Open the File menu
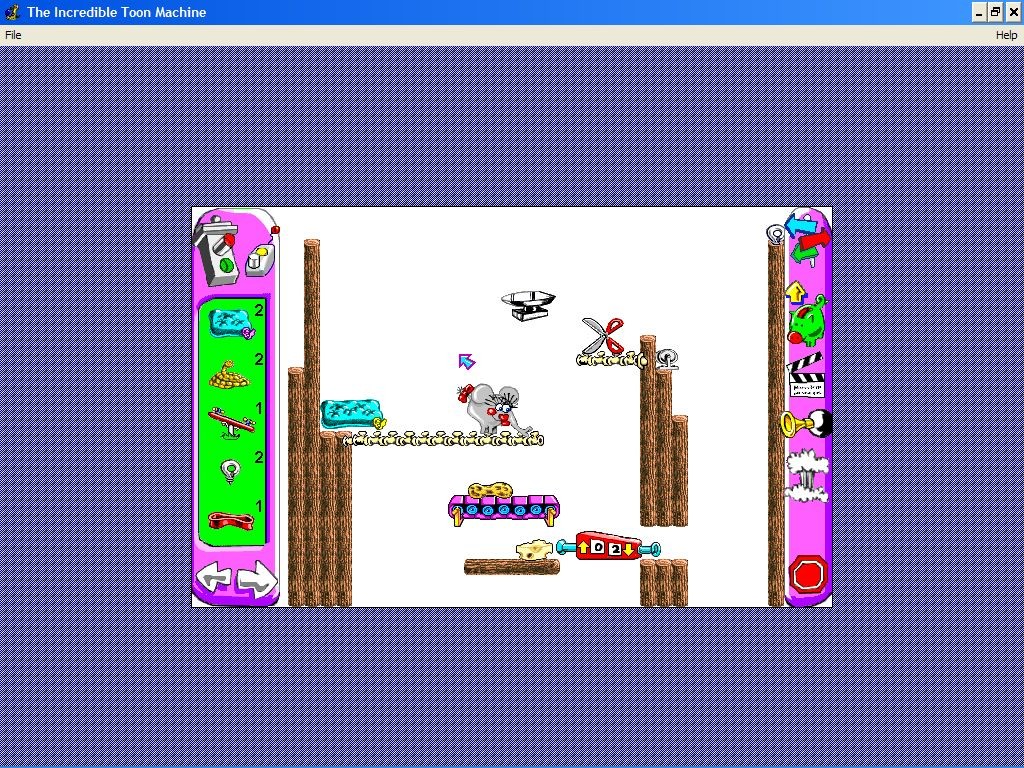1024x768 pixels. (13, 35)
